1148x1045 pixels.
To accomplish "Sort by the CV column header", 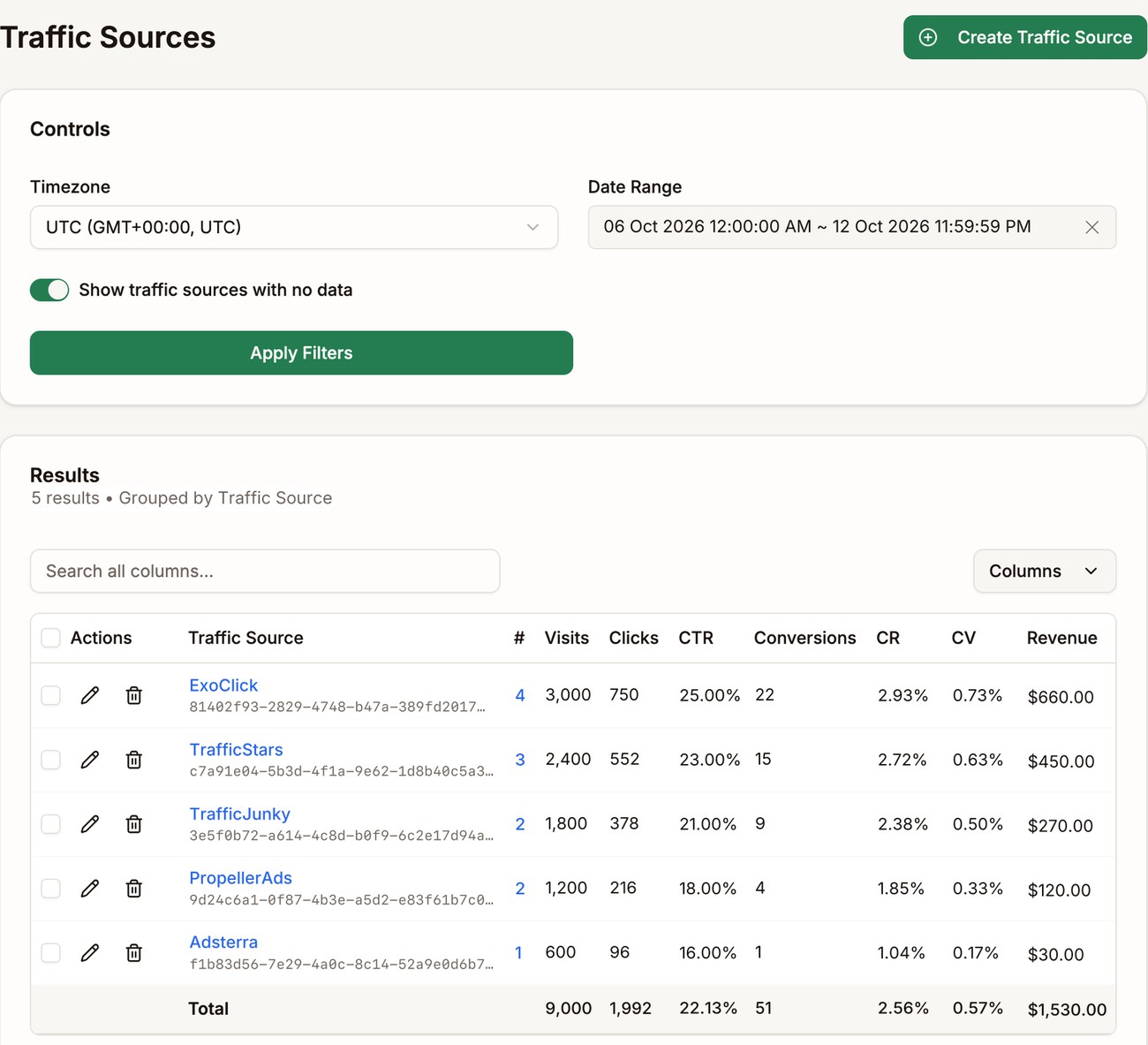I will pos(963,638).
